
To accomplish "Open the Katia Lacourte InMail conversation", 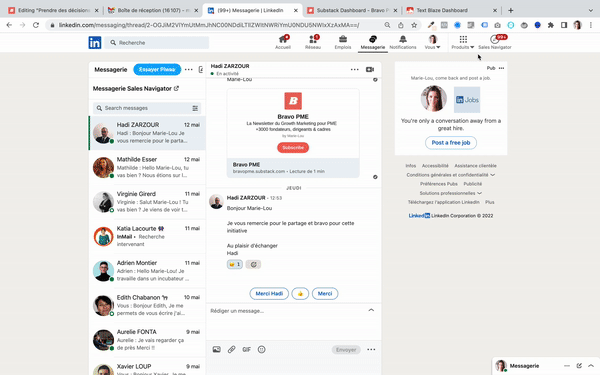I will tap(147, 236).
